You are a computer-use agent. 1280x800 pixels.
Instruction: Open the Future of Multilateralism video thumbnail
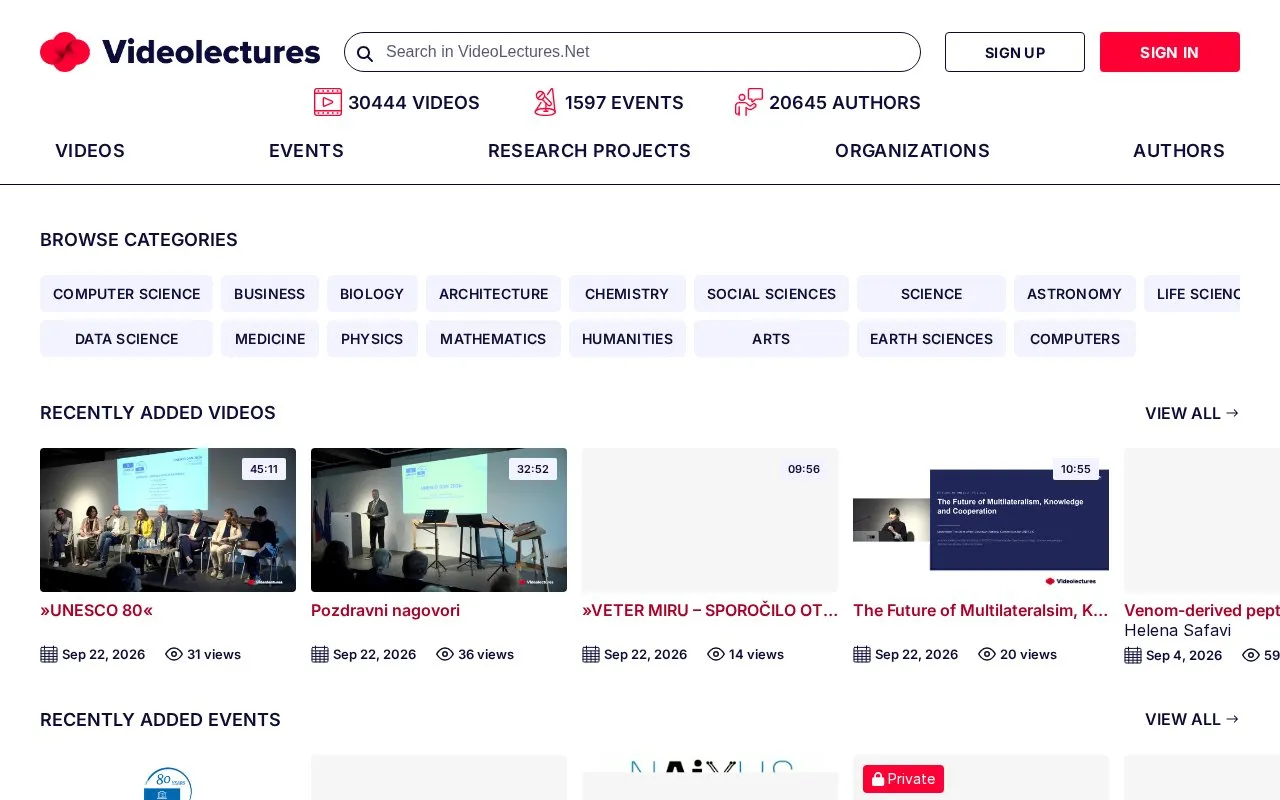point(981,520)
